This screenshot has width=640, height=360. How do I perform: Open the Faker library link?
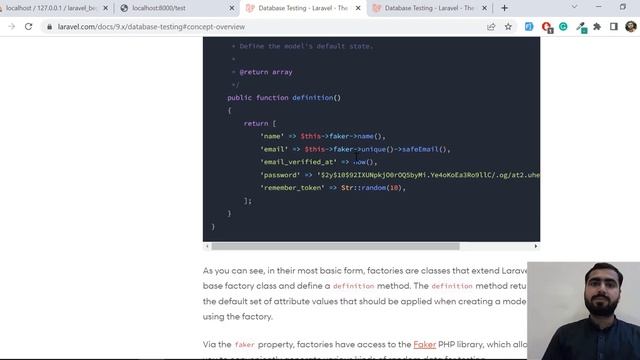424,344
